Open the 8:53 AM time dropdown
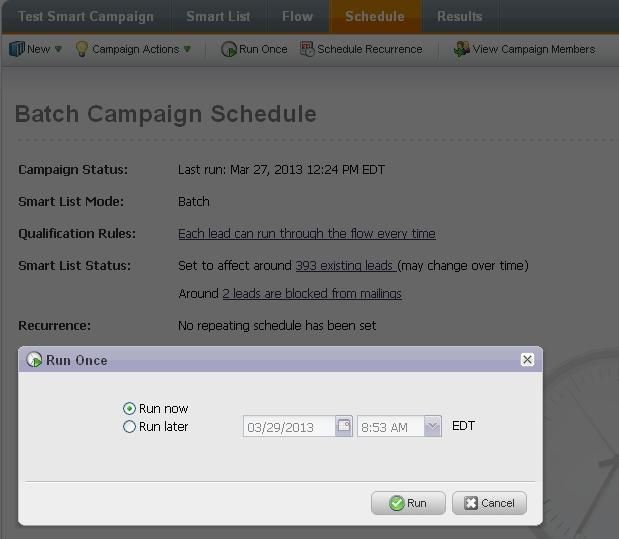 click(432, 427)
